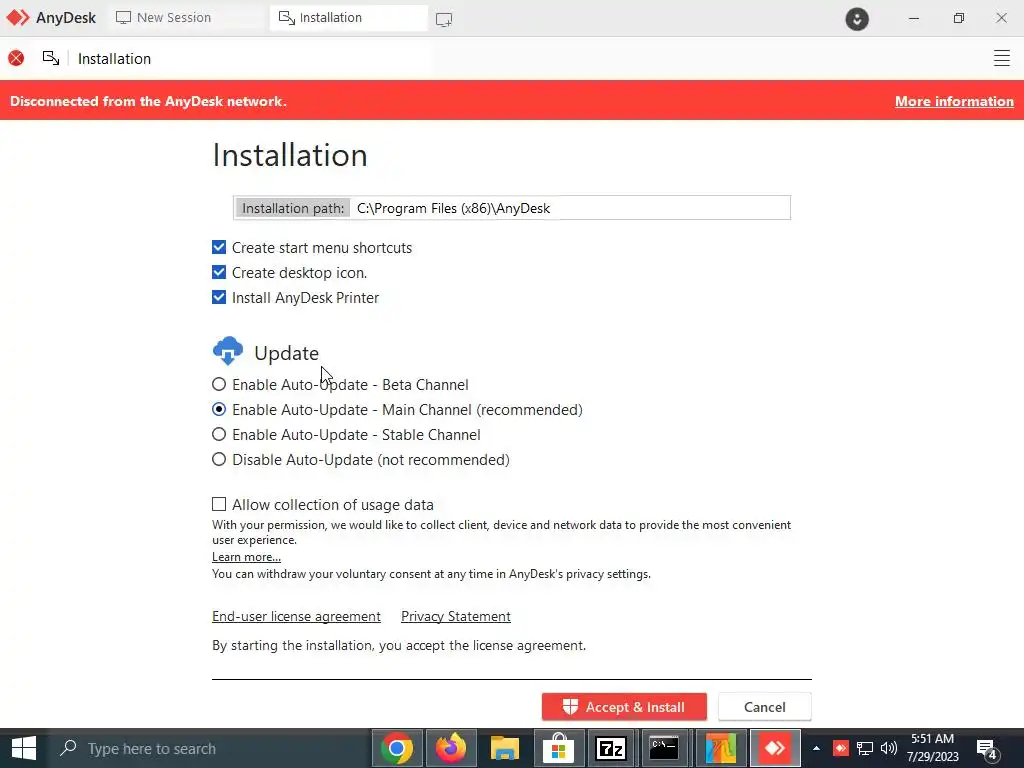Open the More information link
The image size is (1024, 768).
click(954, 101)
